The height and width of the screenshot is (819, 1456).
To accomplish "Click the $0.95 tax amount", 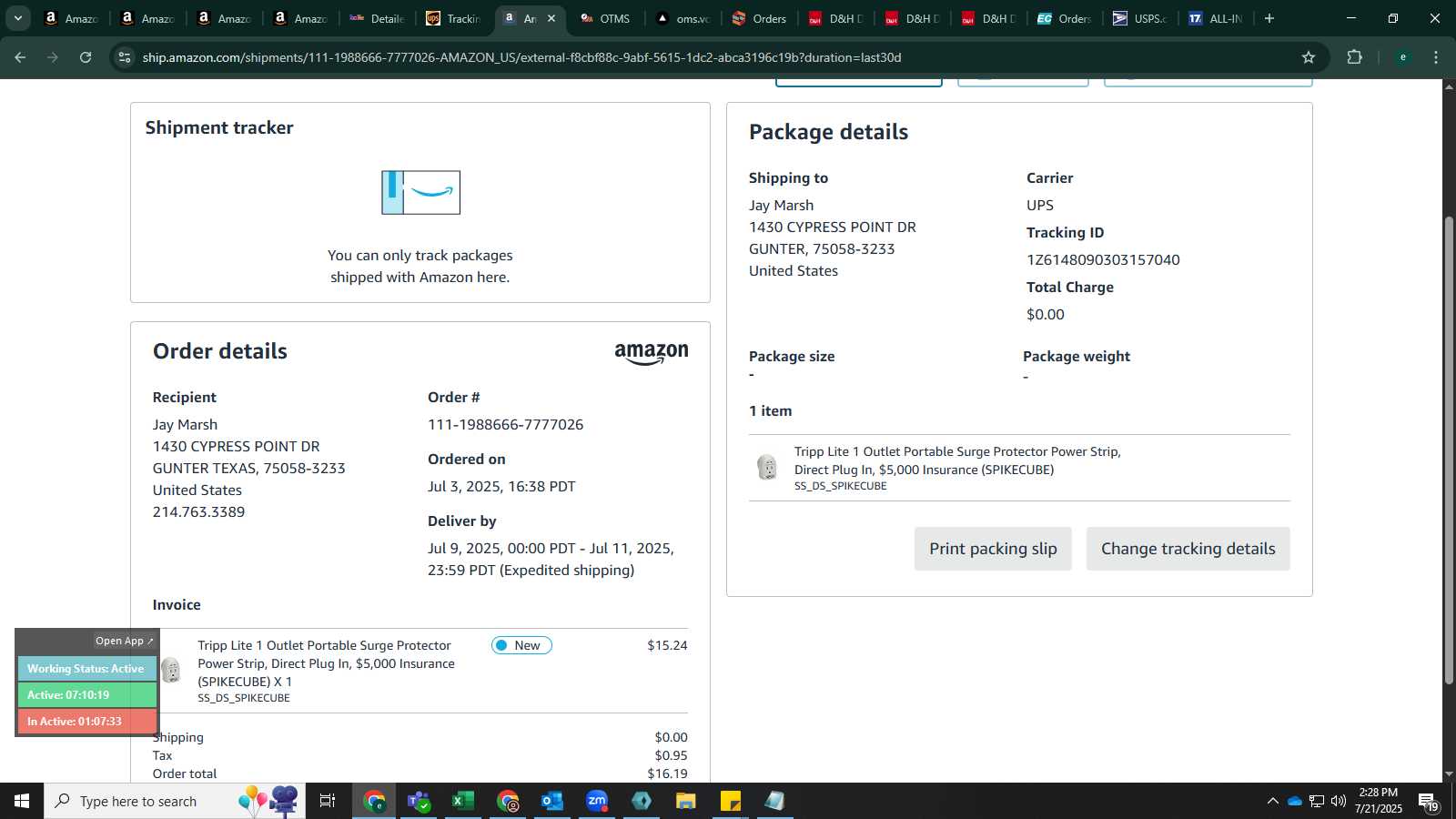I will tap(671, 755).
